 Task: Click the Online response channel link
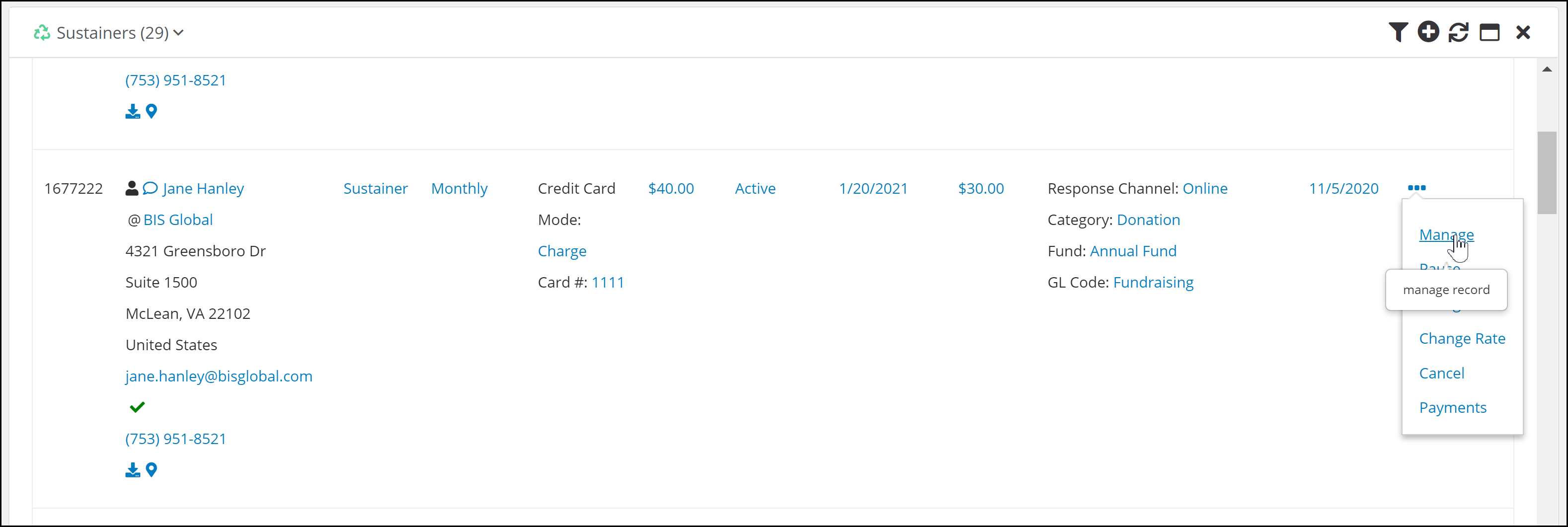point(1205,189)
